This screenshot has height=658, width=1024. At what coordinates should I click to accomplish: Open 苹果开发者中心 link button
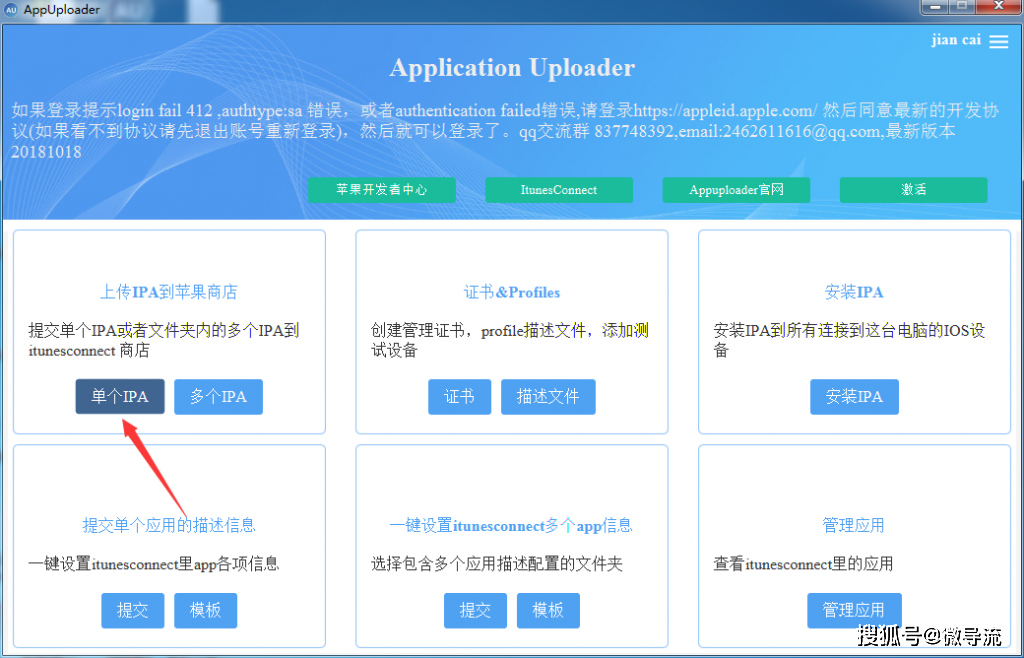[381, 190]
